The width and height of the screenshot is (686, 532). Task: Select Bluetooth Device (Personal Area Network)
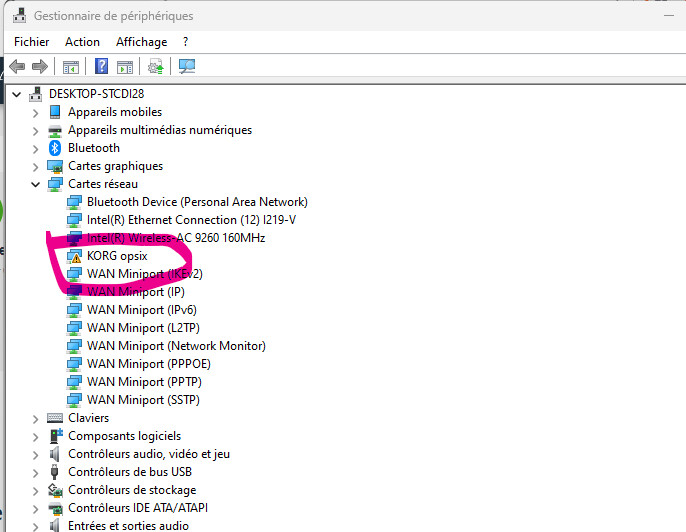(197, 202)
